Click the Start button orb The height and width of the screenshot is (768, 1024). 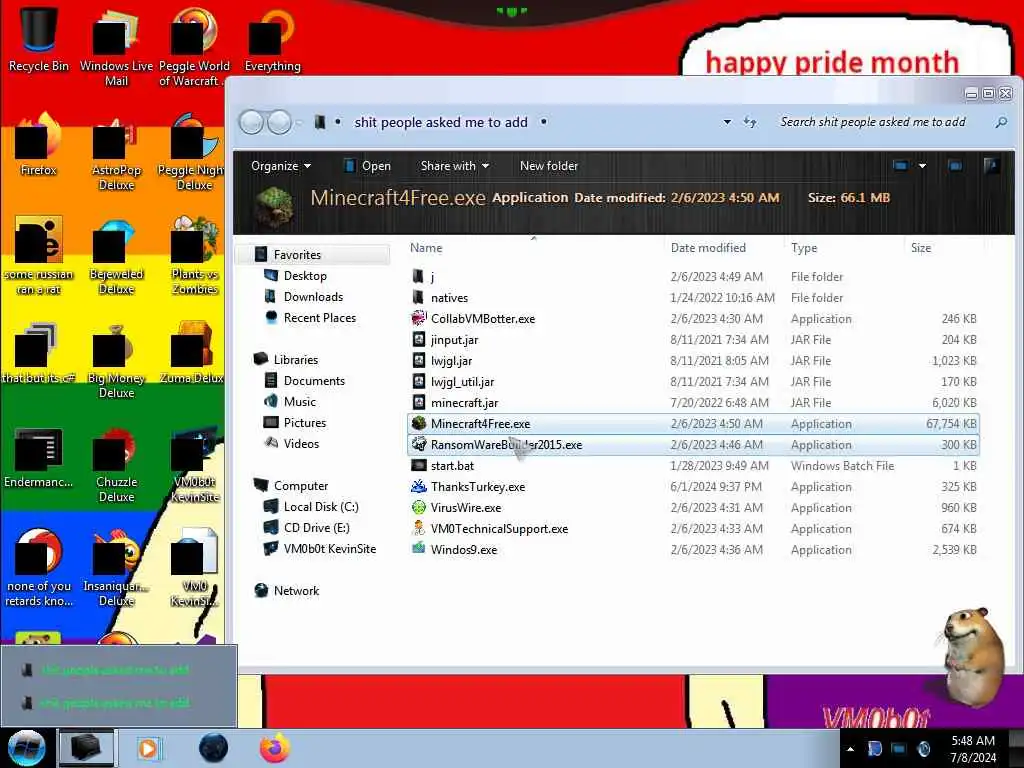pos(27,748)
